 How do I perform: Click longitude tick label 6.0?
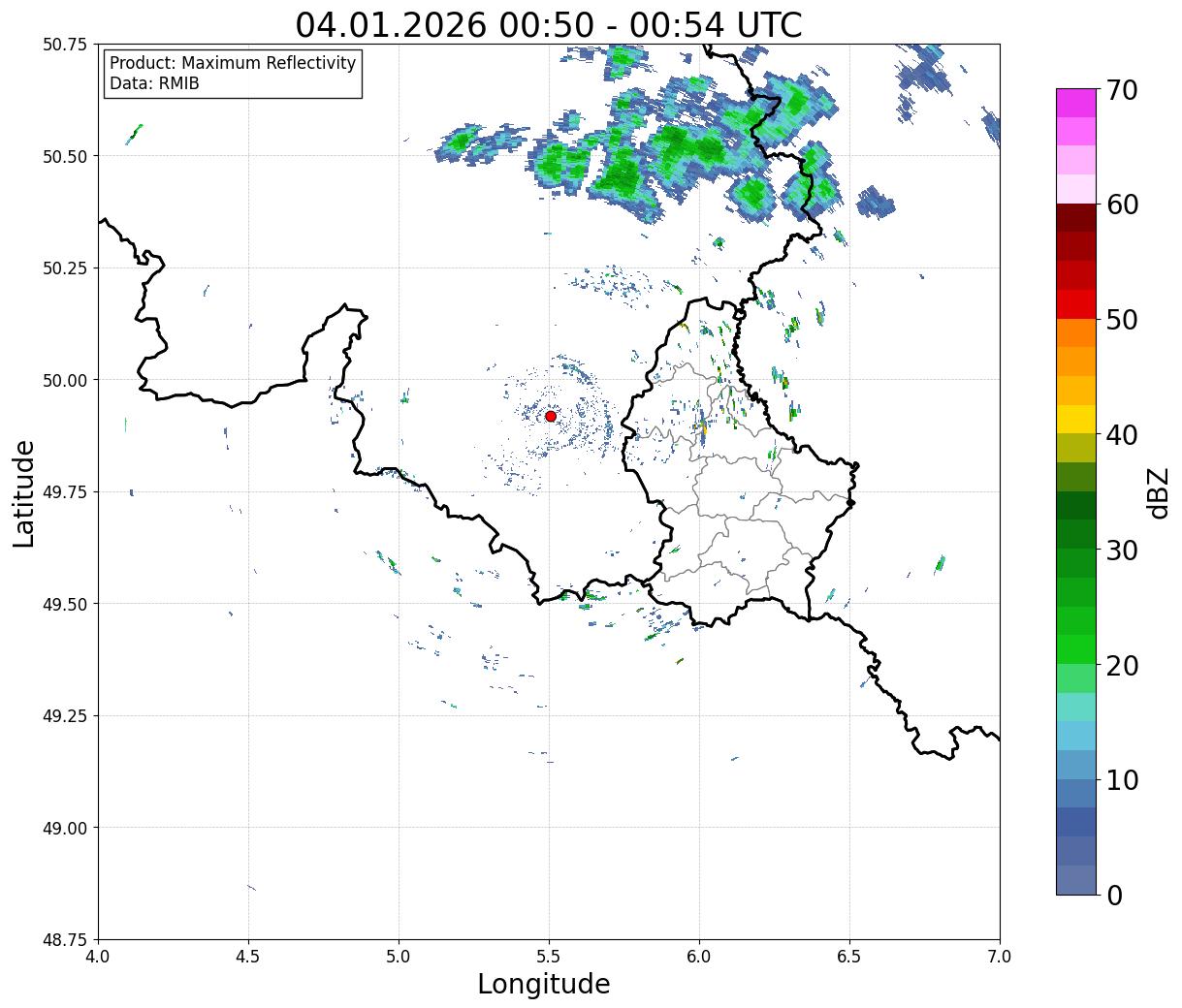(699, 956)
